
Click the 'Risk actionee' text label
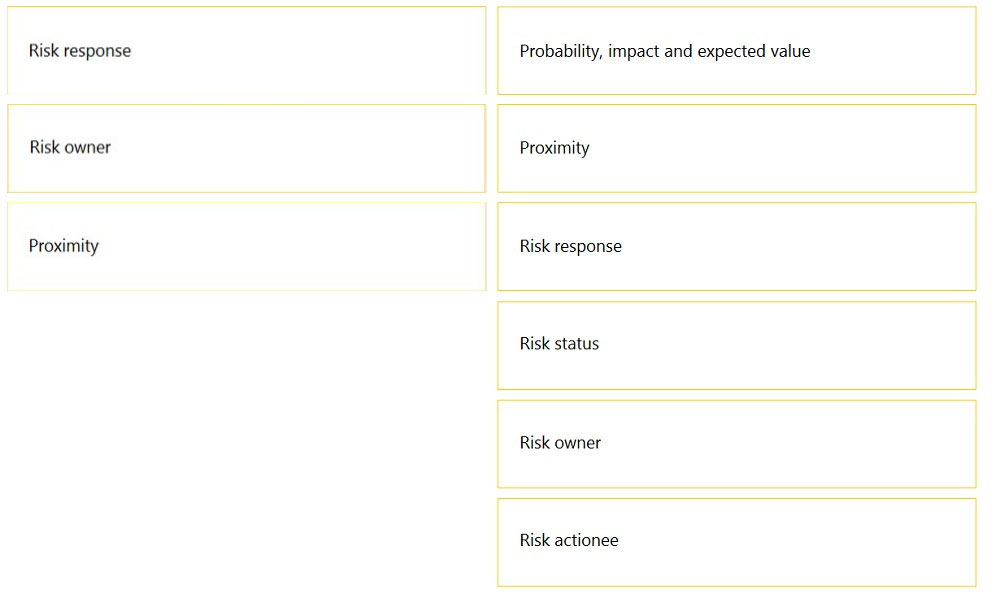point(569,540)
